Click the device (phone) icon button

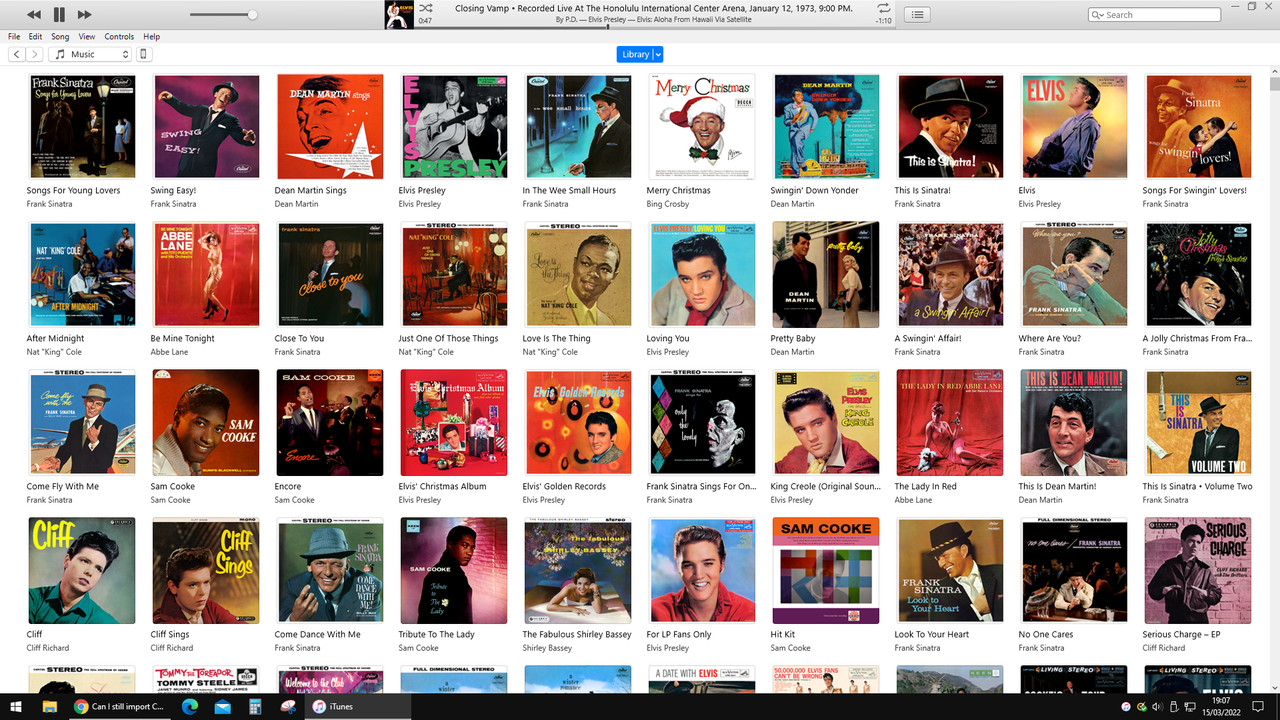pos(144,54)
